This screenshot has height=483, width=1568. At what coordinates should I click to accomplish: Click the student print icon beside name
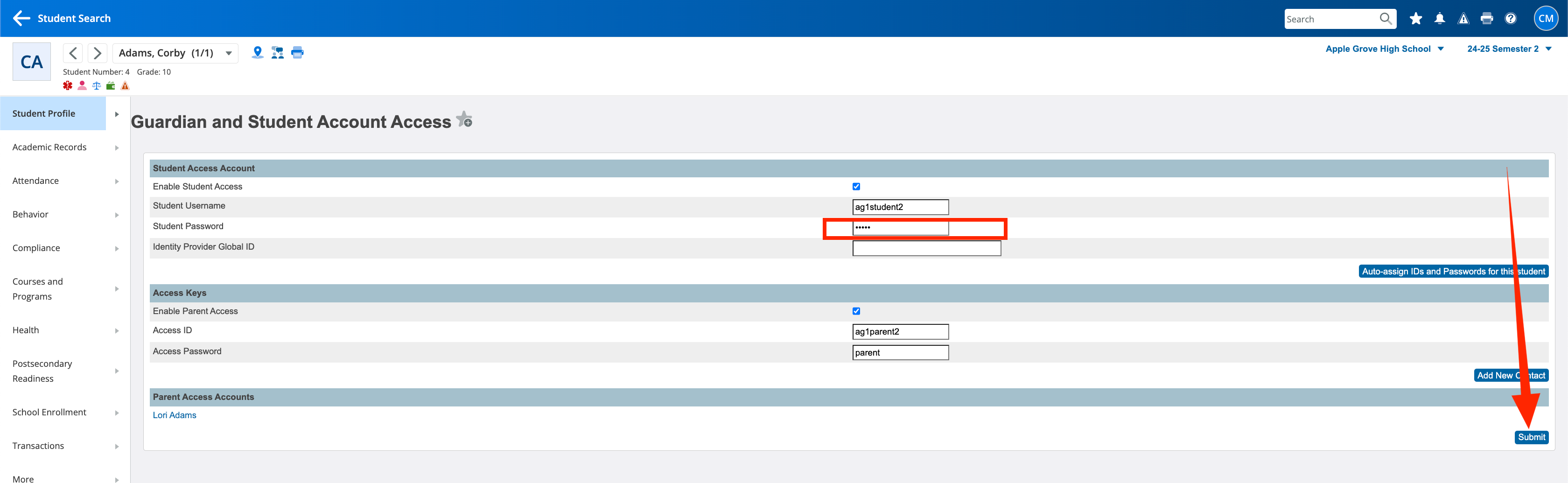tap(297, 52)
